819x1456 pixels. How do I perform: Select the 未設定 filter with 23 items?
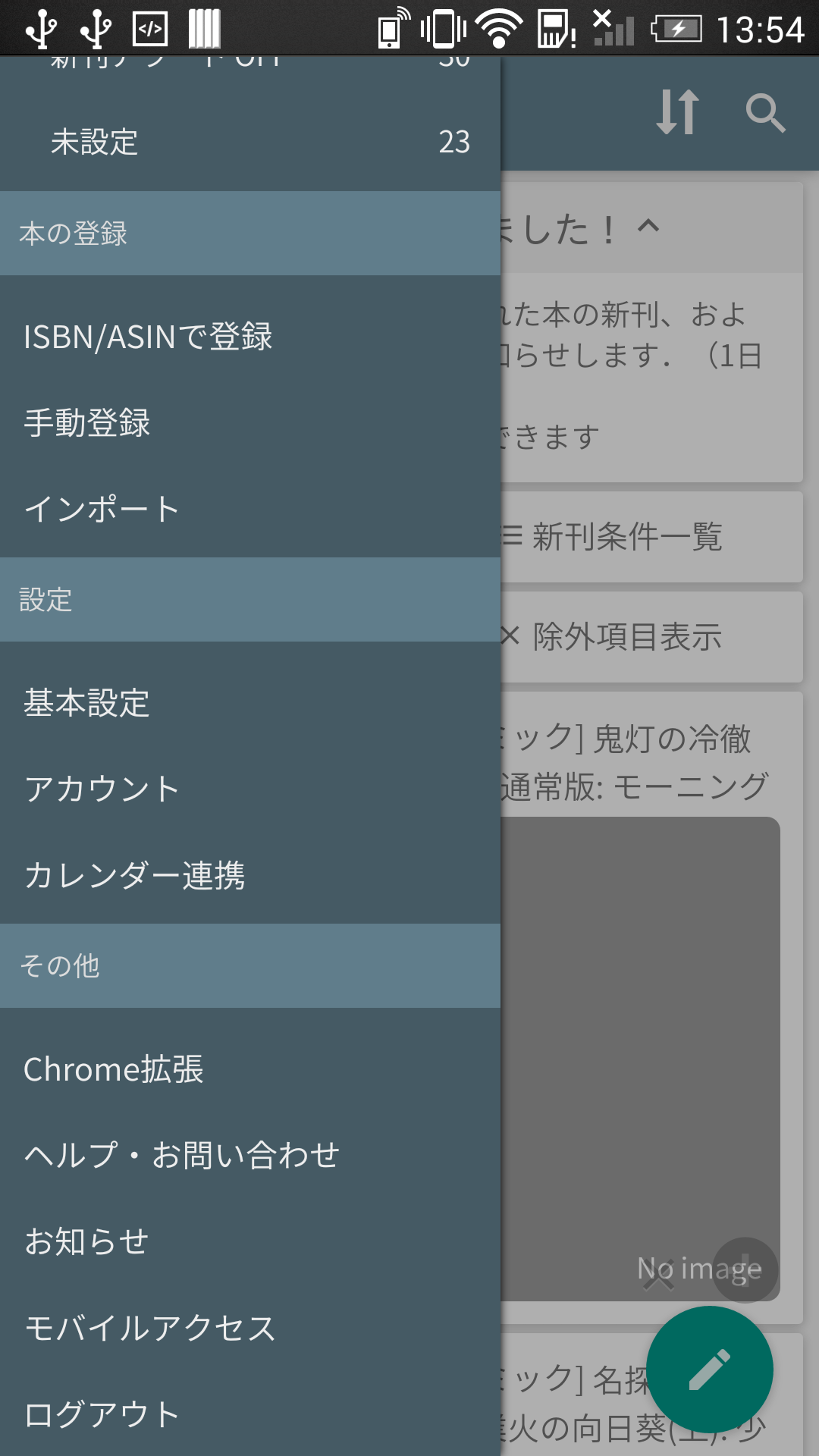tap(250, 142)
